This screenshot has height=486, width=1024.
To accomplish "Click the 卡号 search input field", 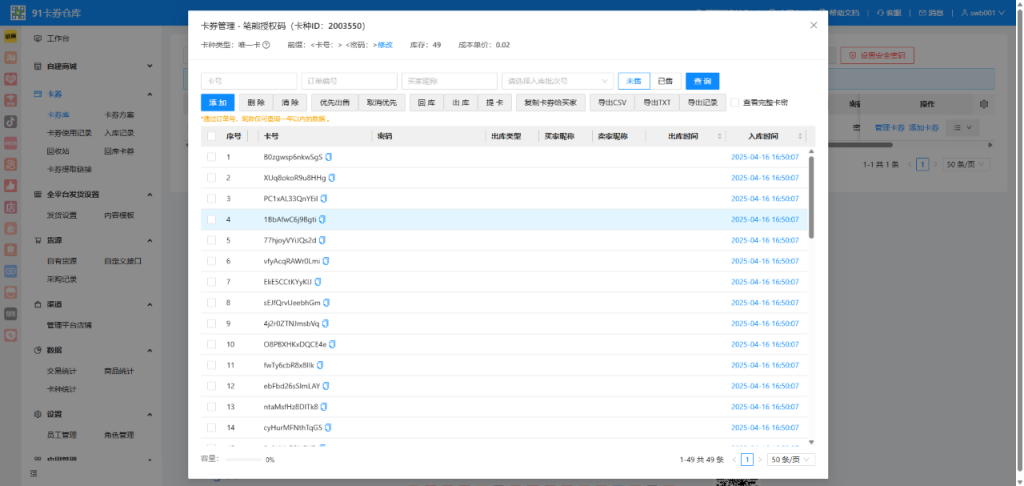I will [x=249, y=81].
